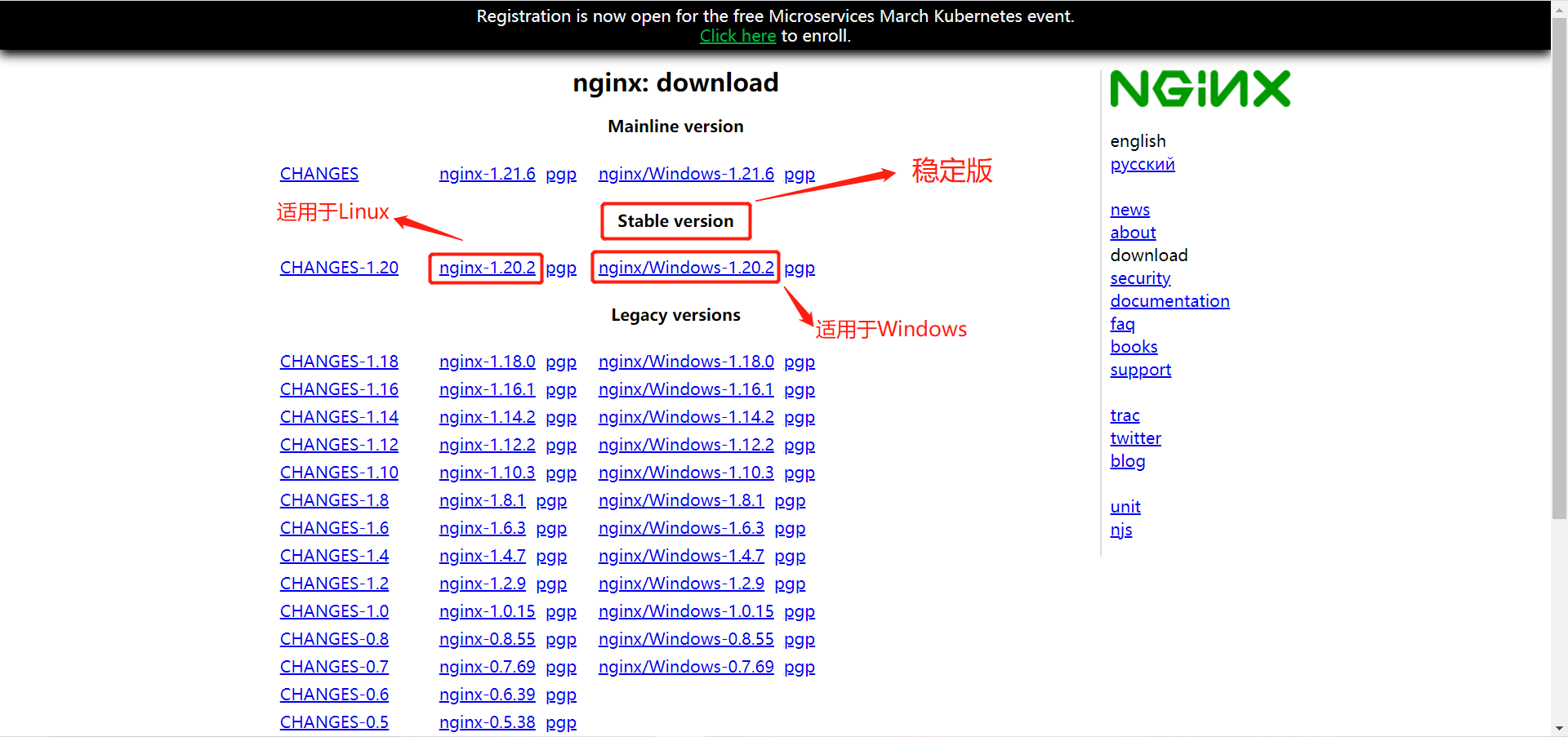The width and height of the screenshot is (1568, 737).
Task: Go to the news page
Action: coord(1129,210)
